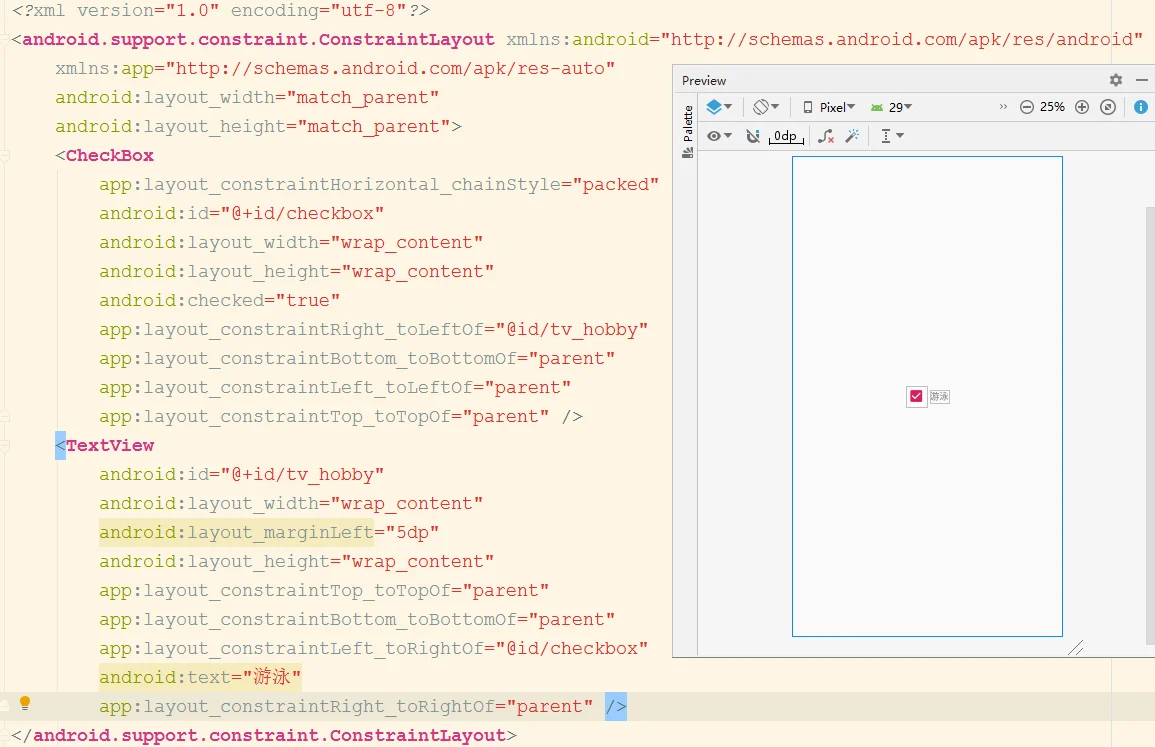The width and height of the screenshot is (1155, 747).
Task: Open the design surface layers dropdown
Action: coord(719,107)
